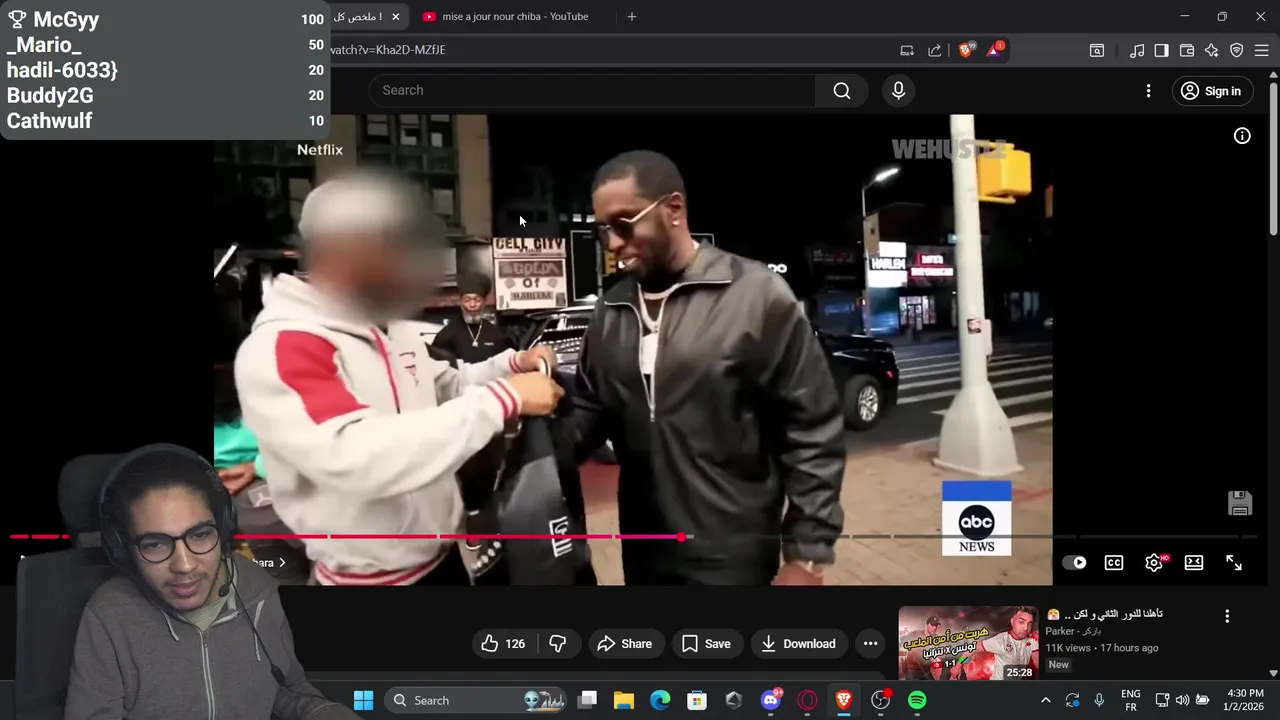Click the YouTube search magnifier button
The image size is (1280, 720).
[842, 91]
